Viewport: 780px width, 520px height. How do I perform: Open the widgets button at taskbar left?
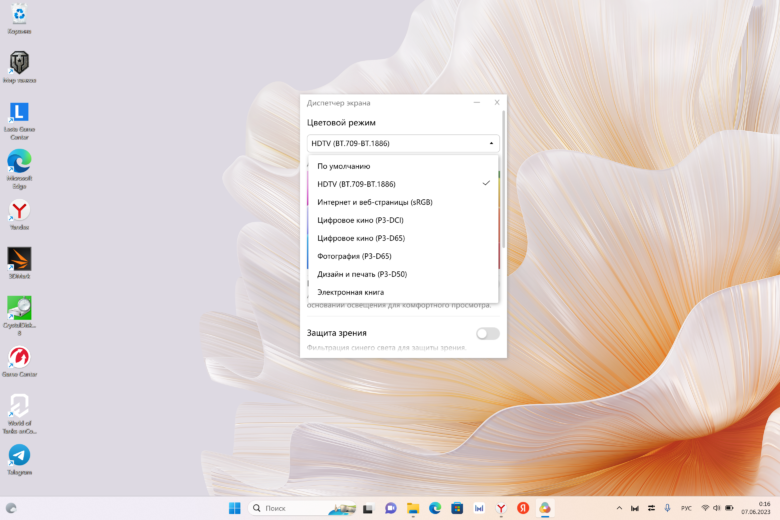coord(11,508)
